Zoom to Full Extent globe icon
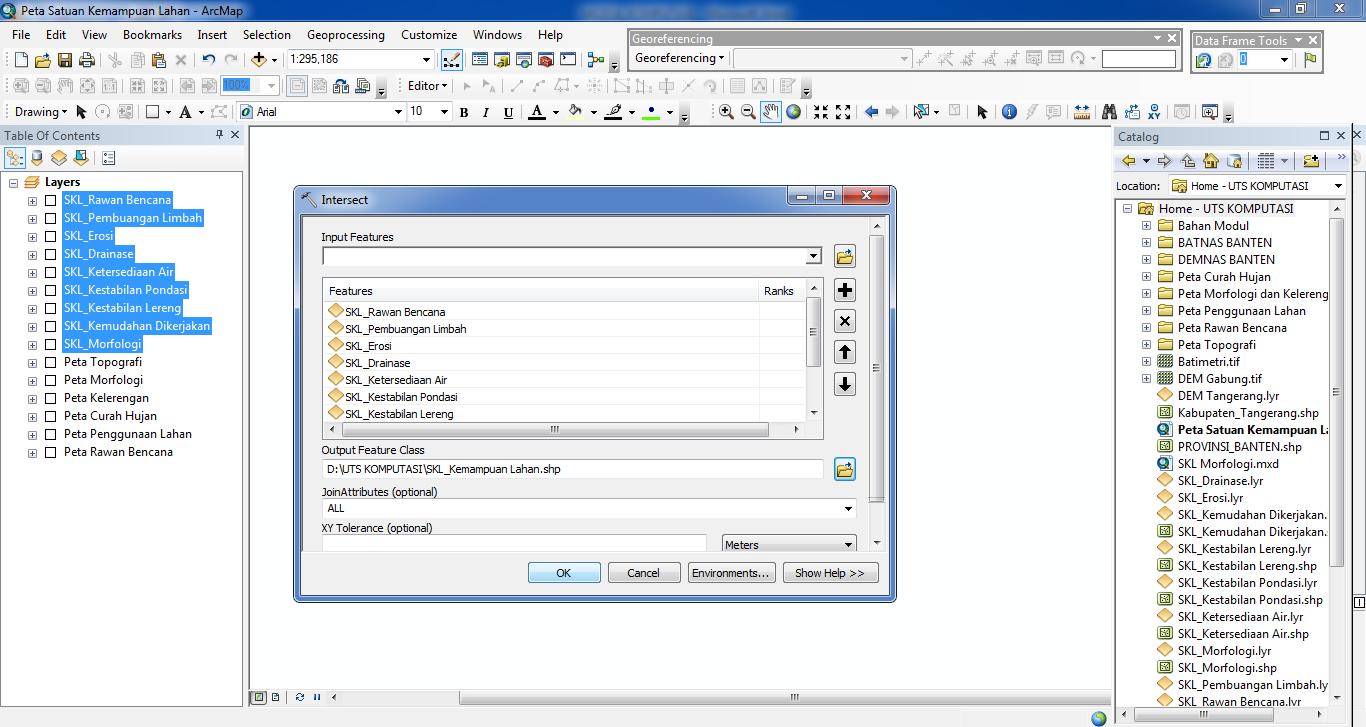Image resolution: width=1366 pixels, height=727 pixels. click(x=793, y=112)
